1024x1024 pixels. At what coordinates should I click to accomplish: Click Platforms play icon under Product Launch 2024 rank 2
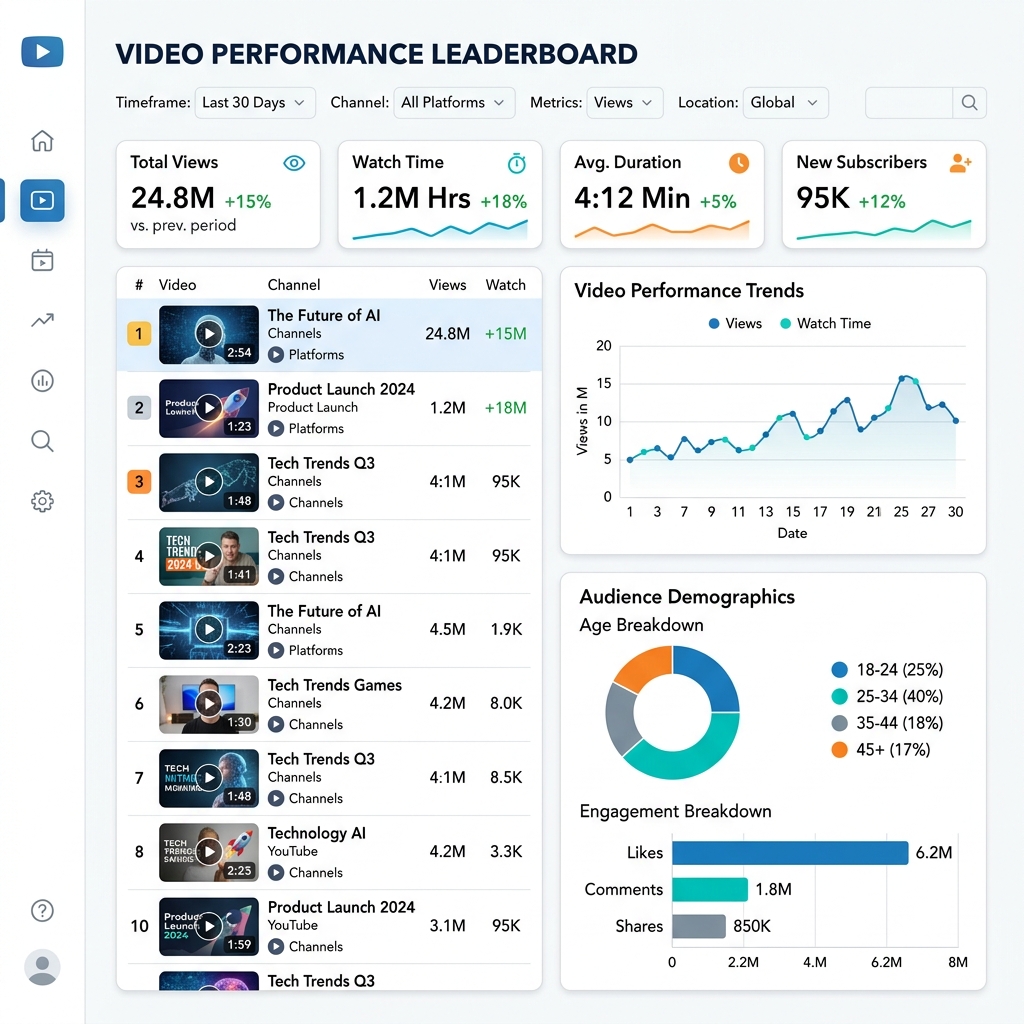pyautogui.click(x=276, y=428)
